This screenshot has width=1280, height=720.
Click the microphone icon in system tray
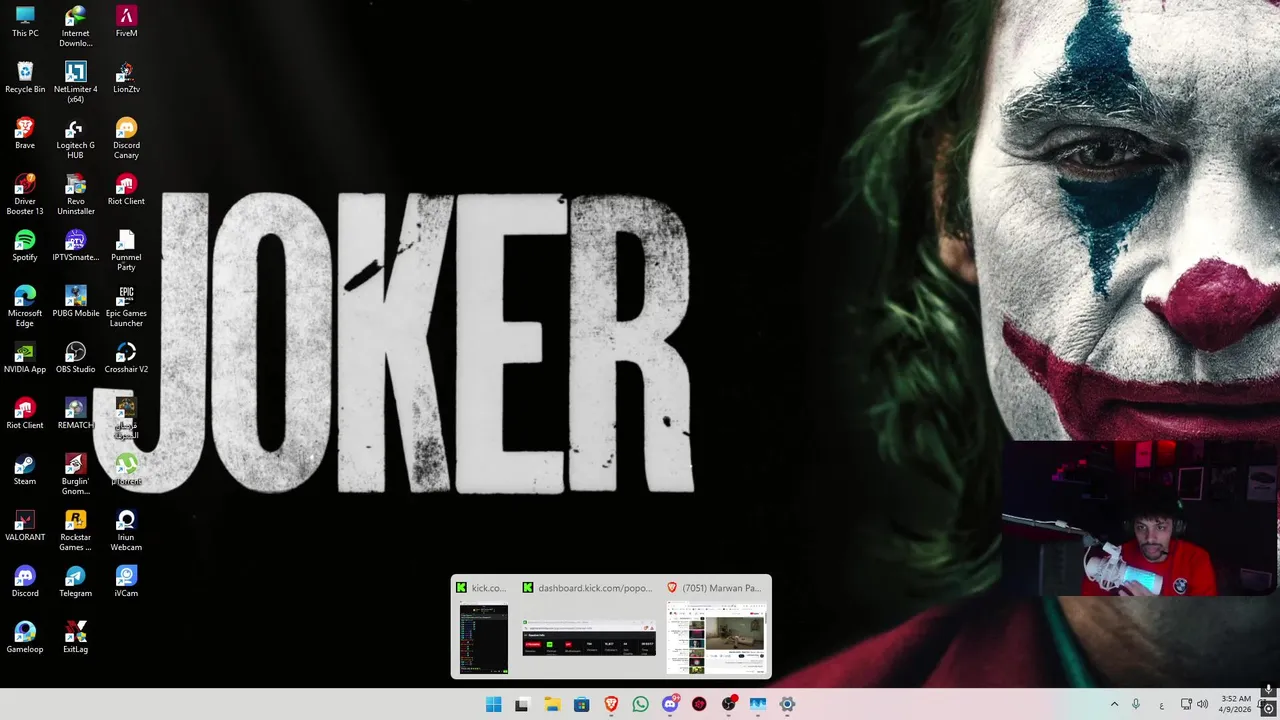(x=1136, y=704)
